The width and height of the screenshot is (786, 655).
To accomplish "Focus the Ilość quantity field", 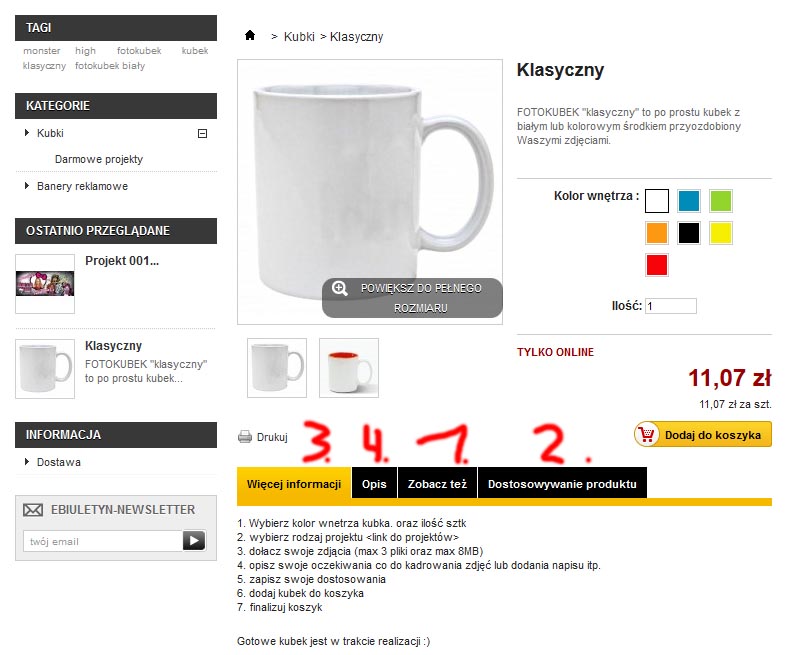I will click(x=671, y=306).
